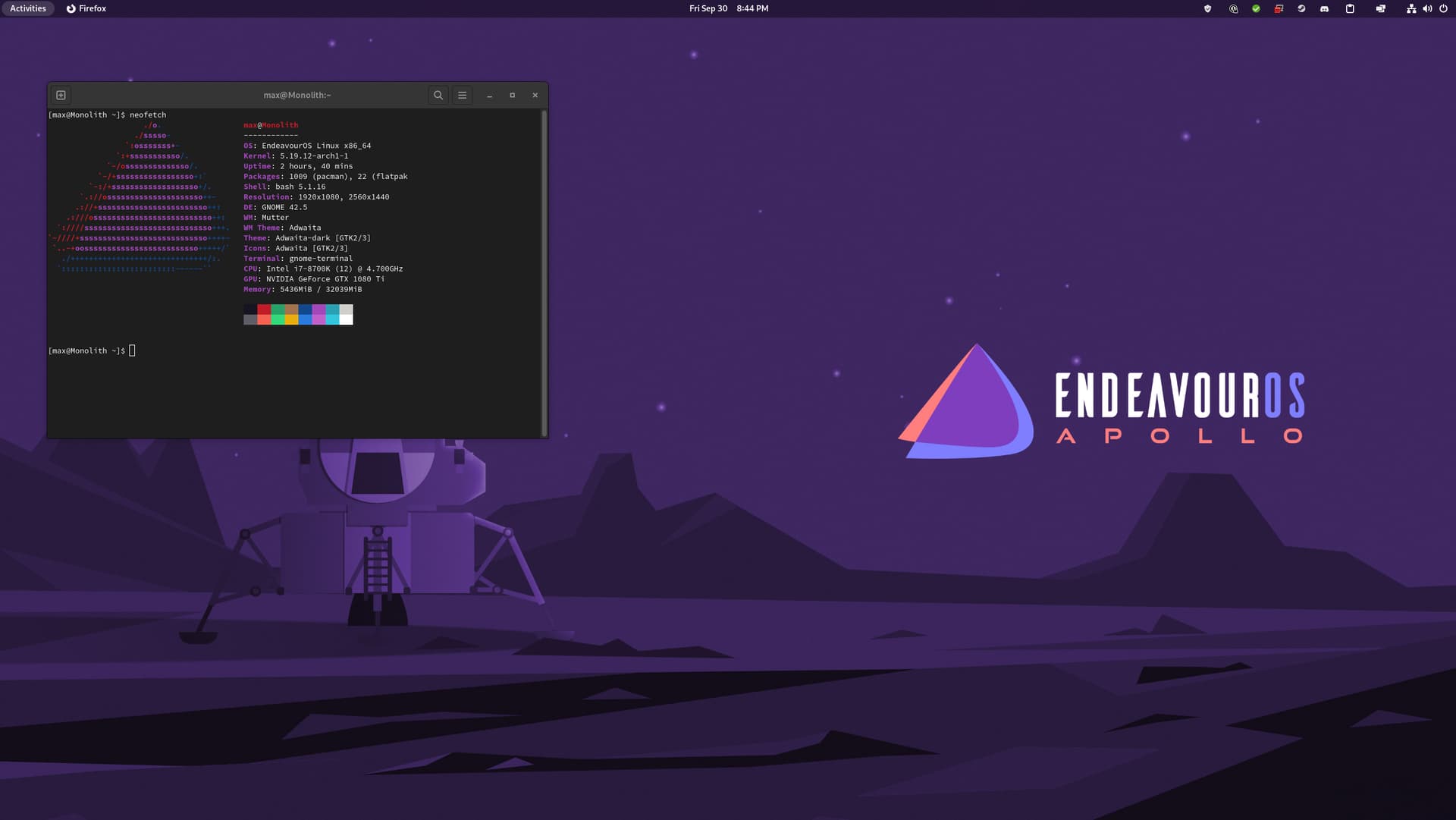Minimize the terminal window

(490, 96)
